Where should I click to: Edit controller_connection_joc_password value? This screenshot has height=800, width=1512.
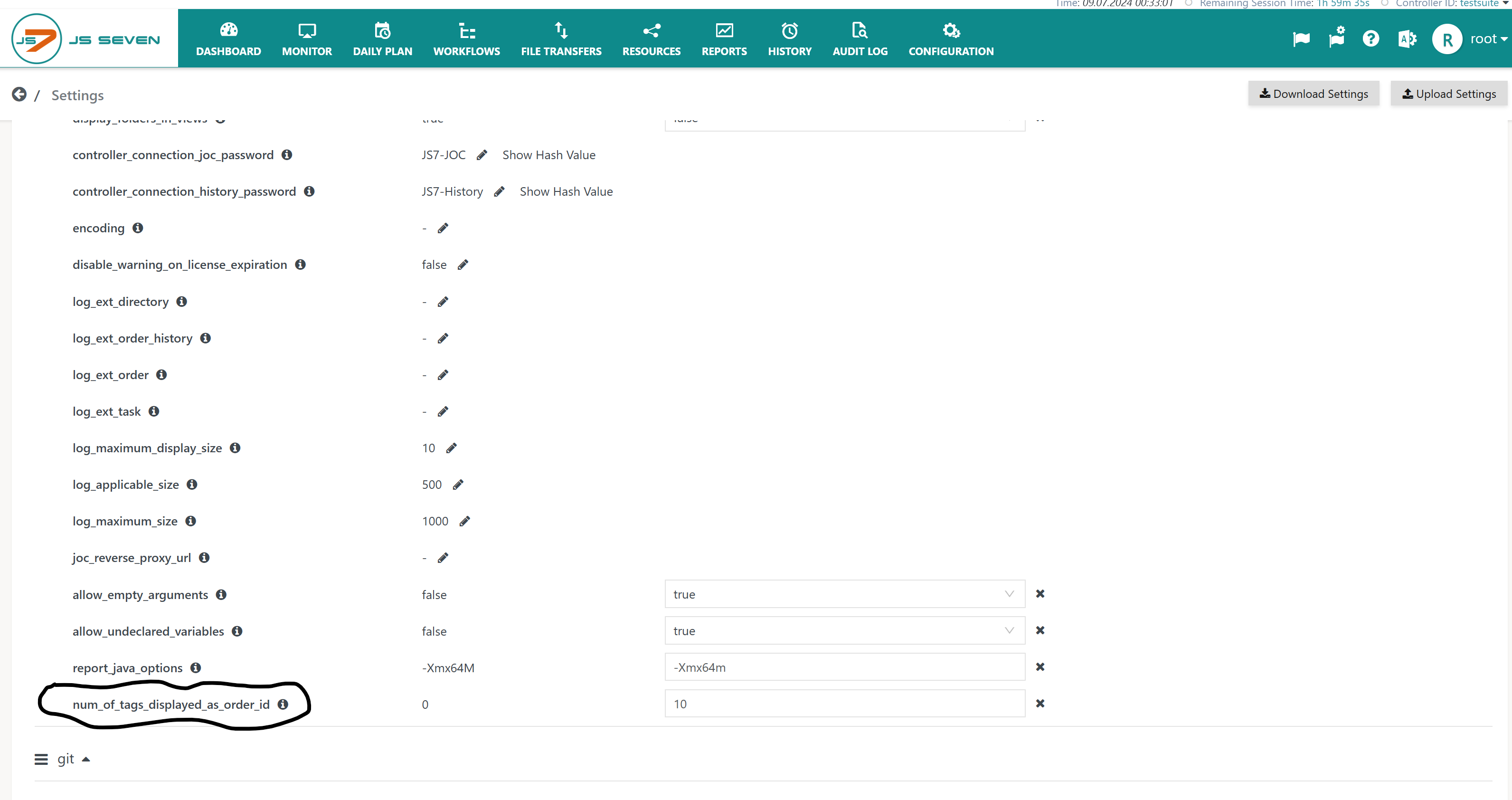click(x=482, y=155)
